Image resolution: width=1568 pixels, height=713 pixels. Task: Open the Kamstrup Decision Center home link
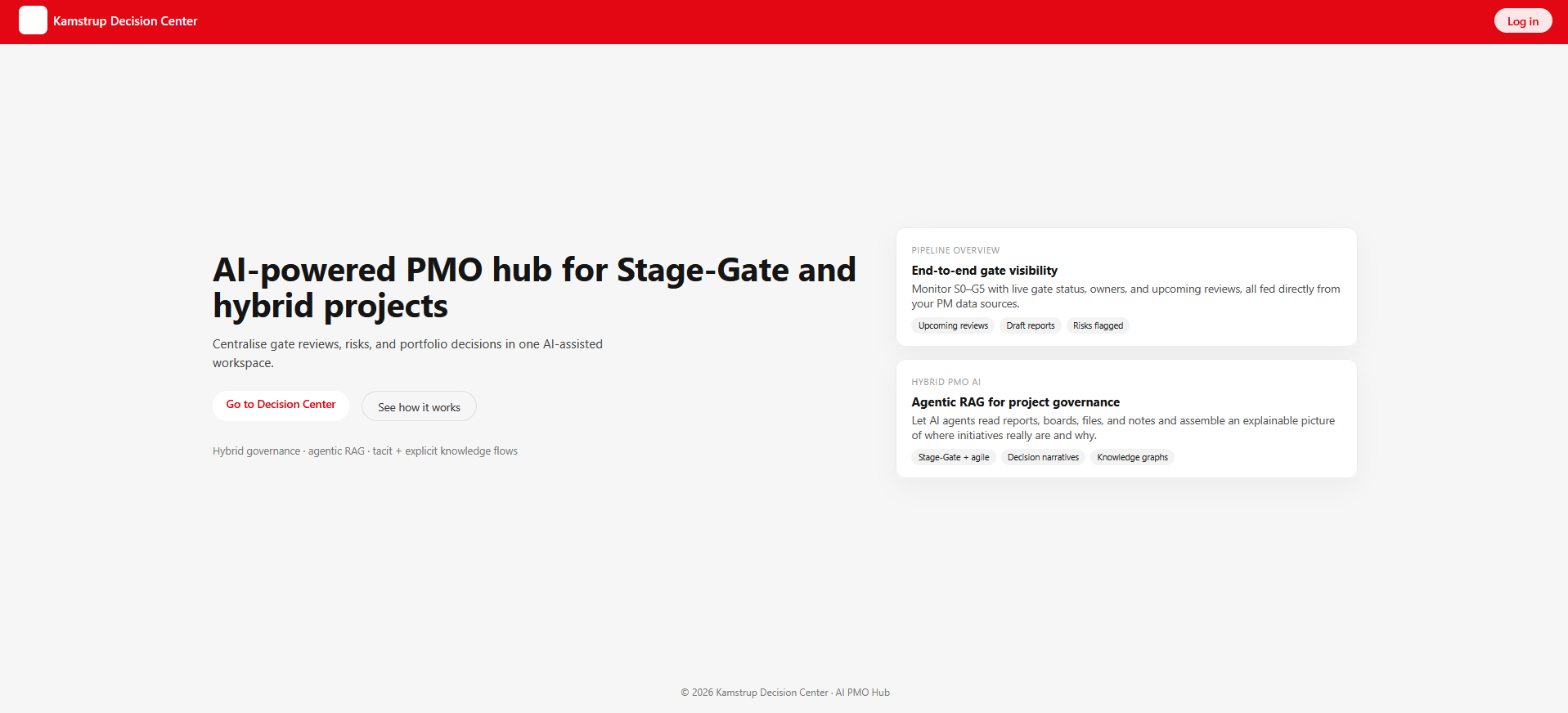click(125, 21)
